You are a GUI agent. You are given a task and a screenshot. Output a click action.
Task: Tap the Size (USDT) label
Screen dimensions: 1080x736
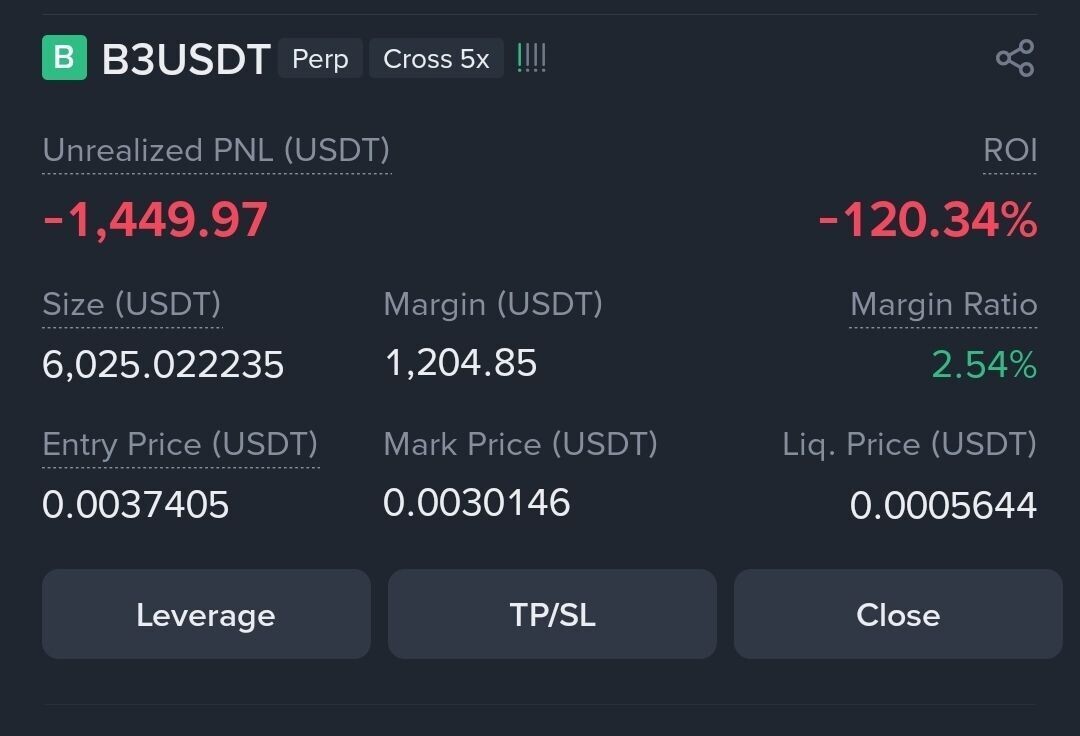coord(131,304)
